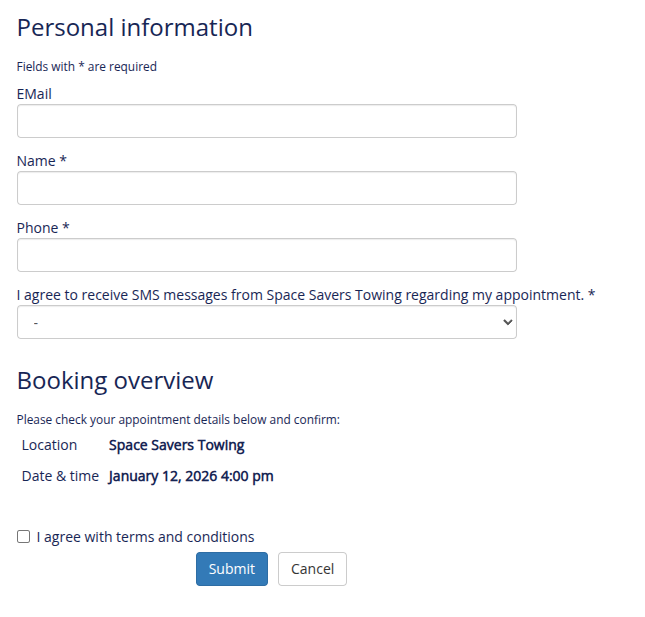The image size is (645, 617).
Task: Click the EMail field label
Action: (34, 94)
